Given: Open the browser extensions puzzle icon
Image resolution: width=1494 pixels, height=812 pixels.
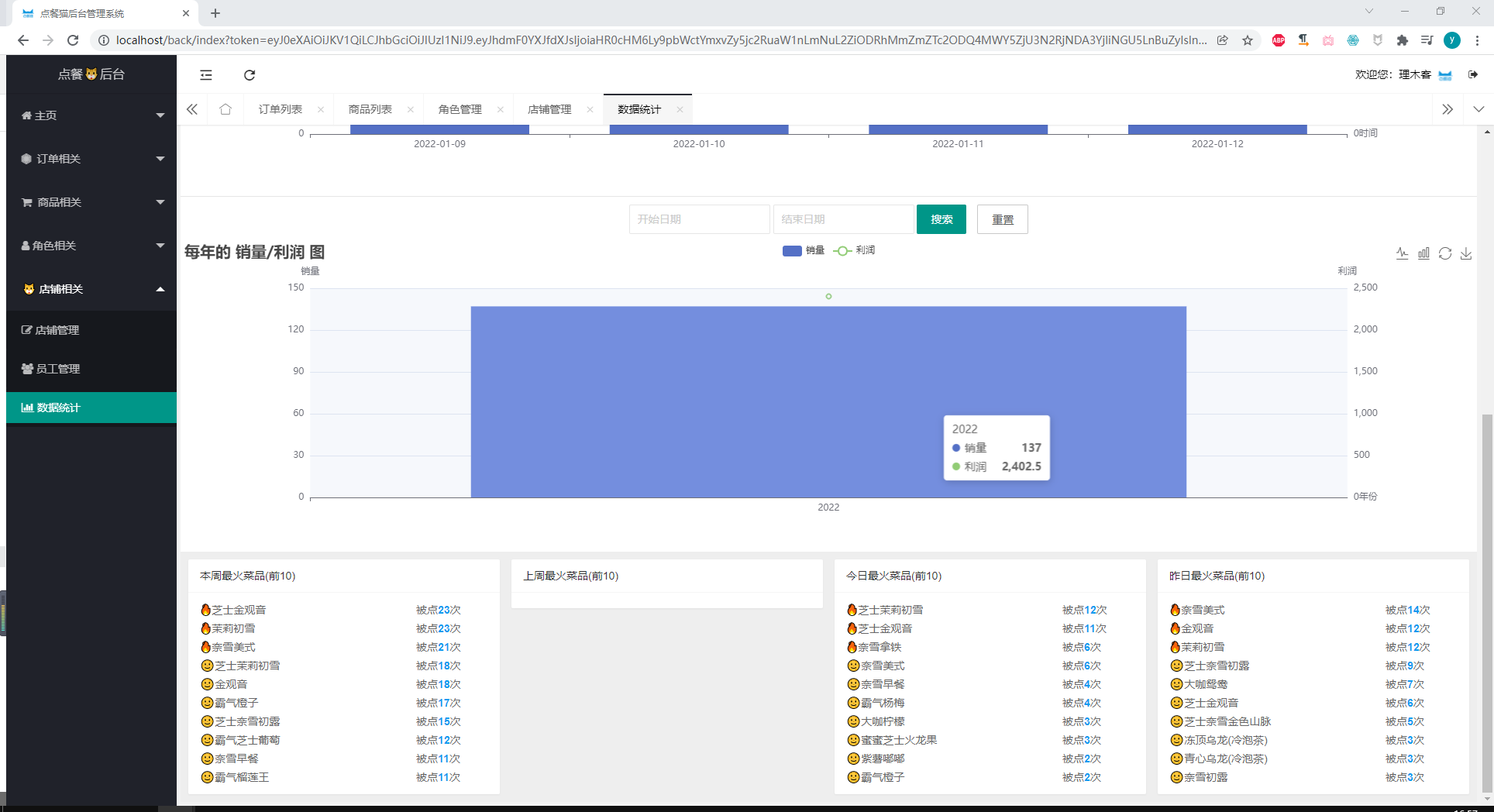Looking at the screenshot, I should (x=1402, y=40).
